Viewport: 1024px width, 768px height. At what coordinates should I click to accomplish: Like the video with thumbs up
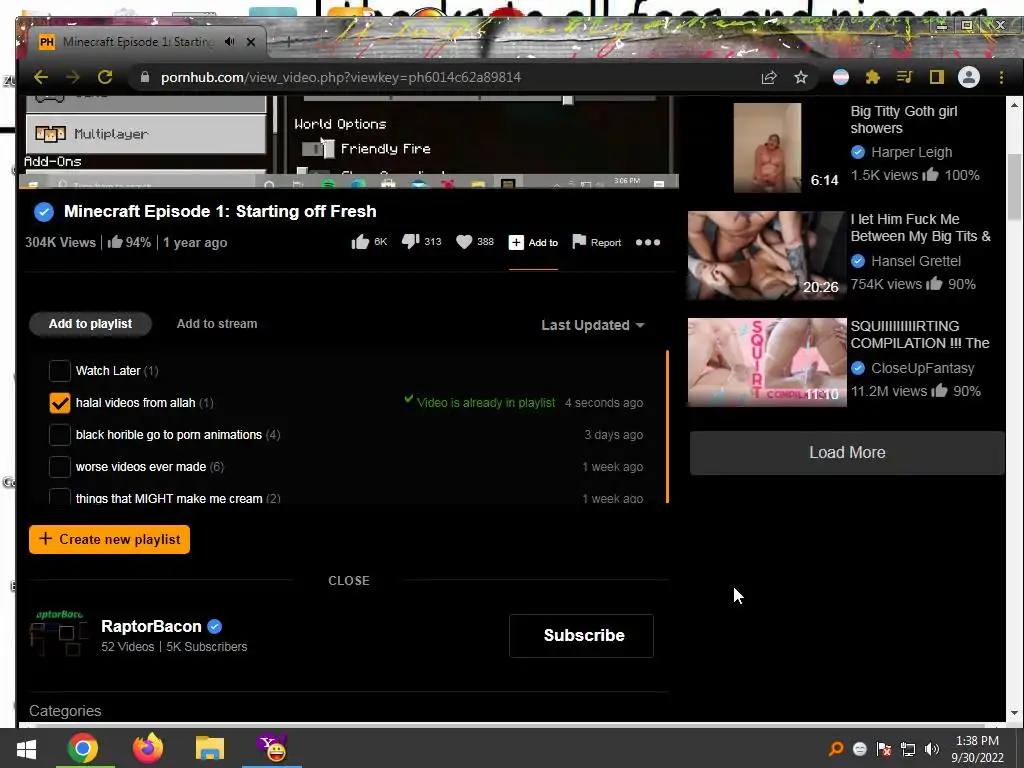[x=360, y=242]
